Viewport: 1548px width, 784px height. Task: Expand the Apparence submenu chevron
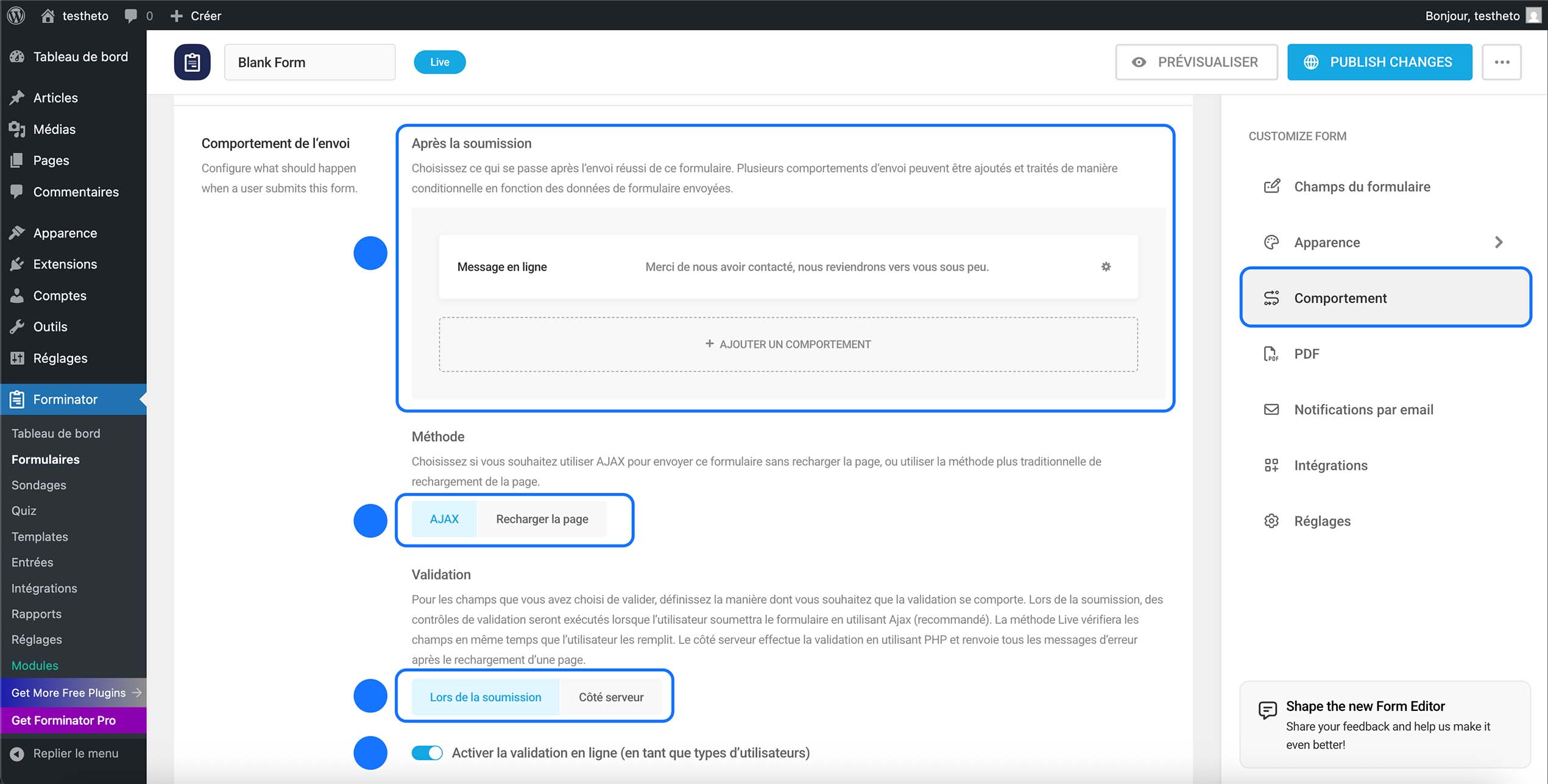[x=1500, y=242]
